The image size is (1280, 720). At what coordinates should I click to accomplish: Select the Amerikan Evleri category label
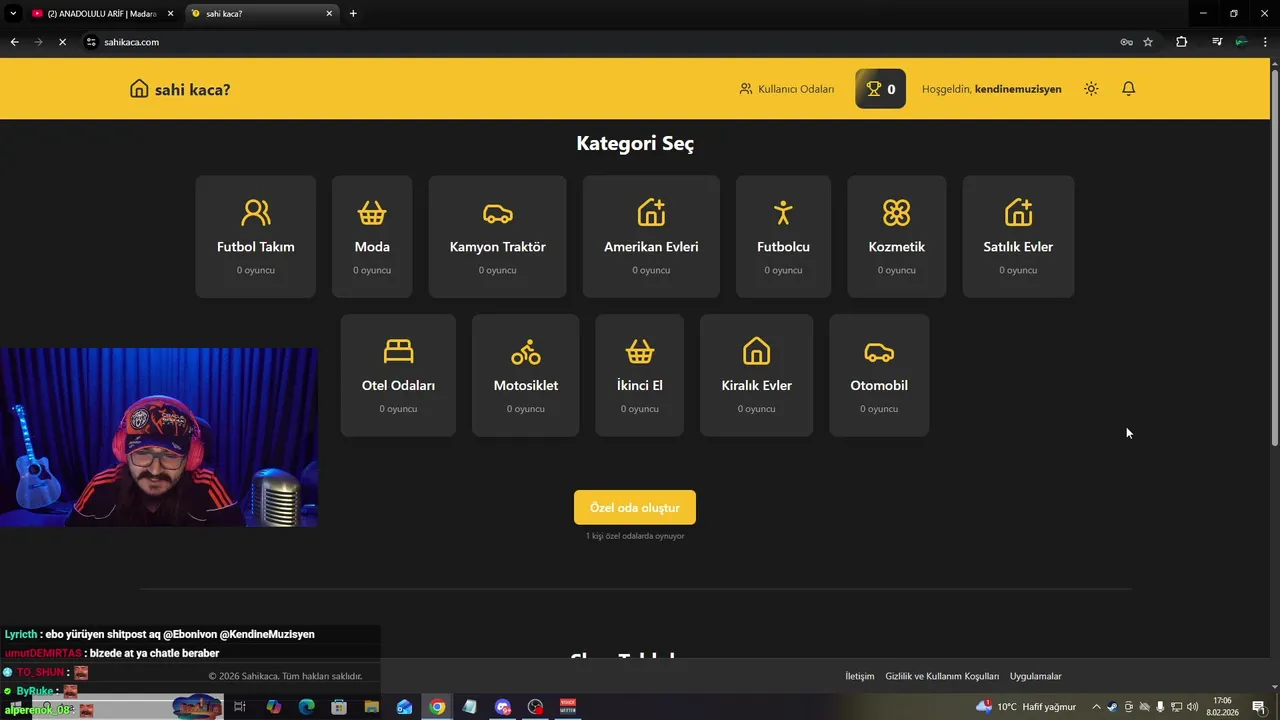coord(651,247)
